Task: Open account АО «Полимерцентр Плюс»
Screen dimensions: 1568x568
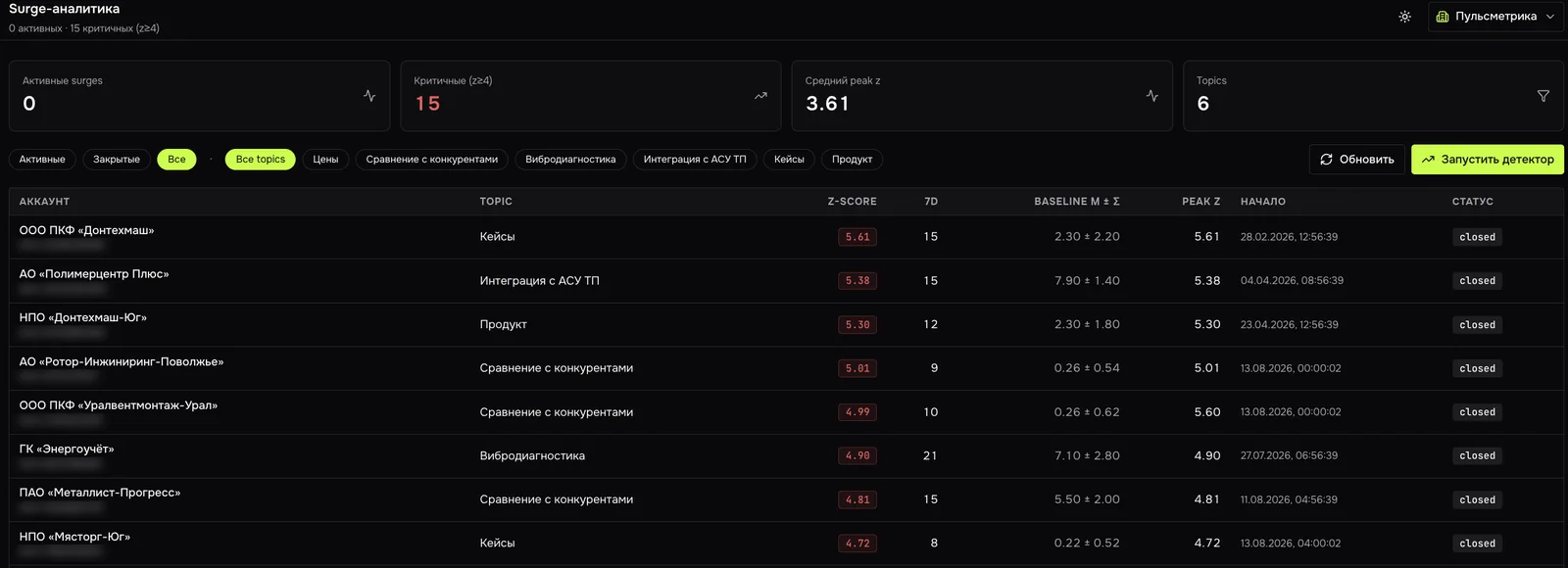Action: click(94, 274)
